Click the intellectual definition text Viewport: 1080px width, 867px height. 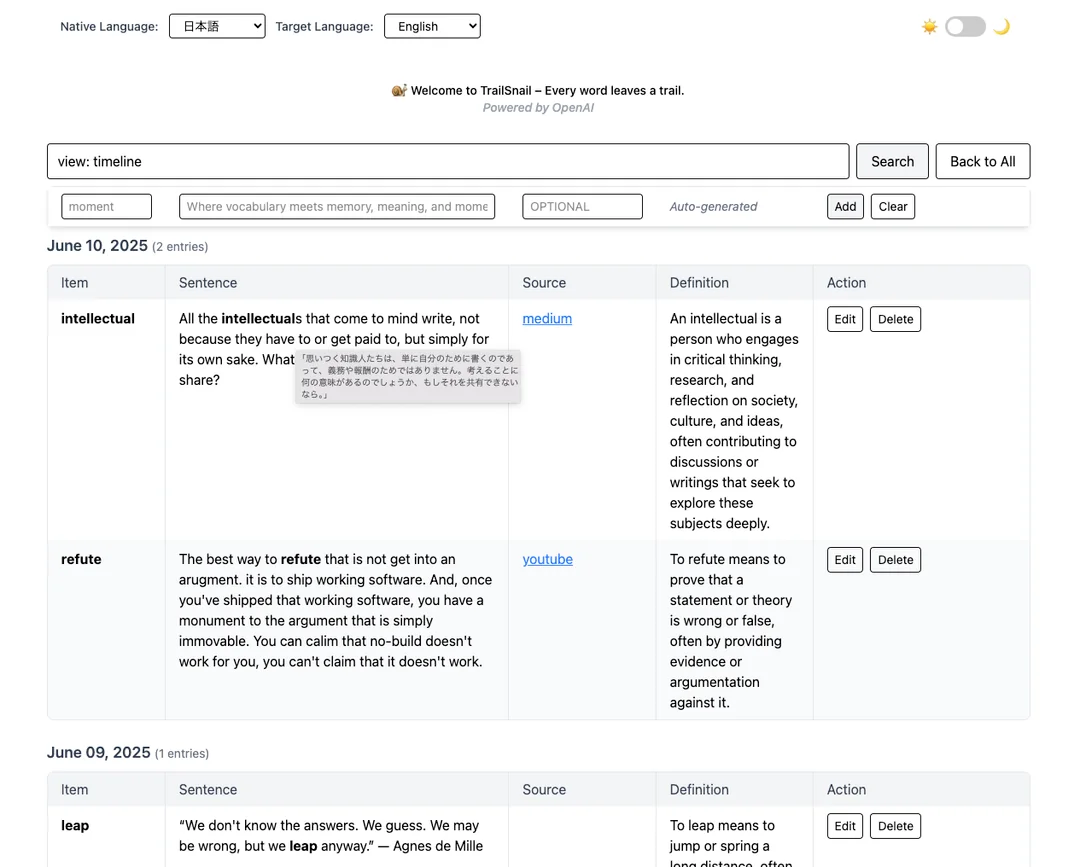click(734, 421)
